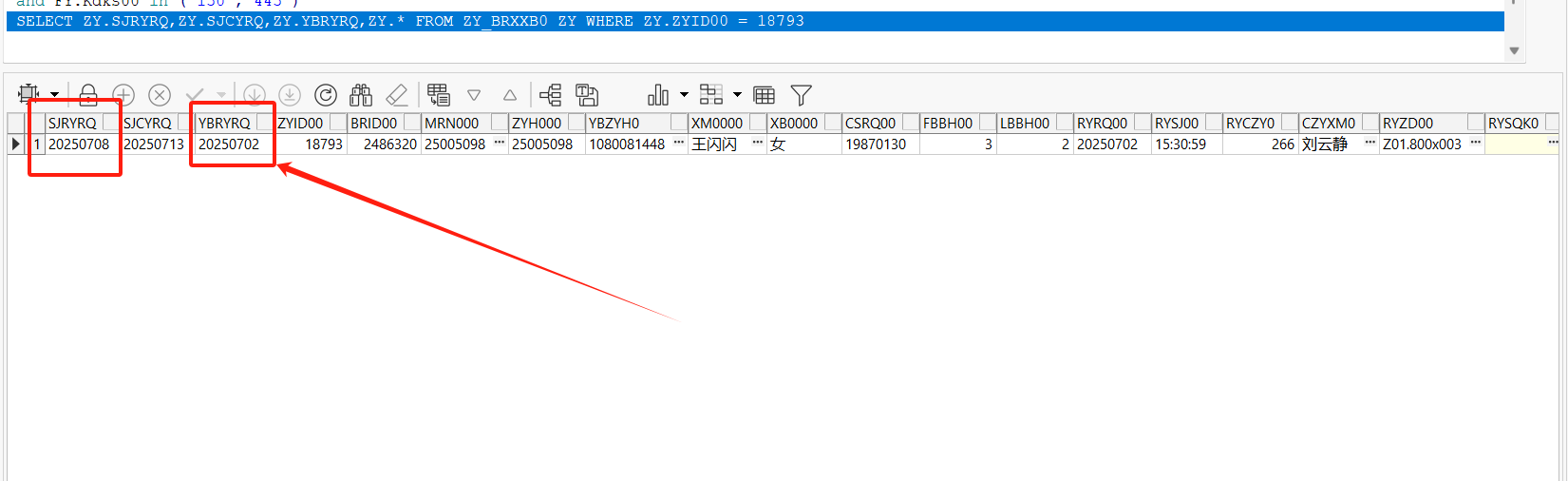Image resolution: width=1568 pixels, height=481 pixels.
Task: Click the MRN000 column header
Action: (x=464, y=124)
